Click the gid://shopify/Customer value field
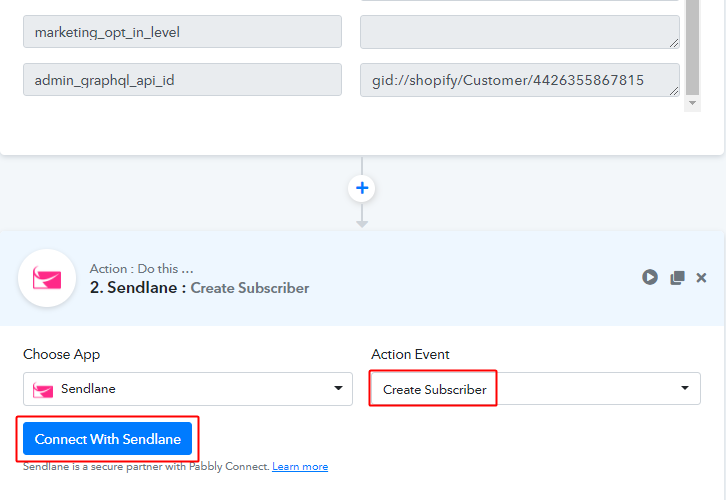The height and width of the screenshot is (500, 726). tap(519, 80)
